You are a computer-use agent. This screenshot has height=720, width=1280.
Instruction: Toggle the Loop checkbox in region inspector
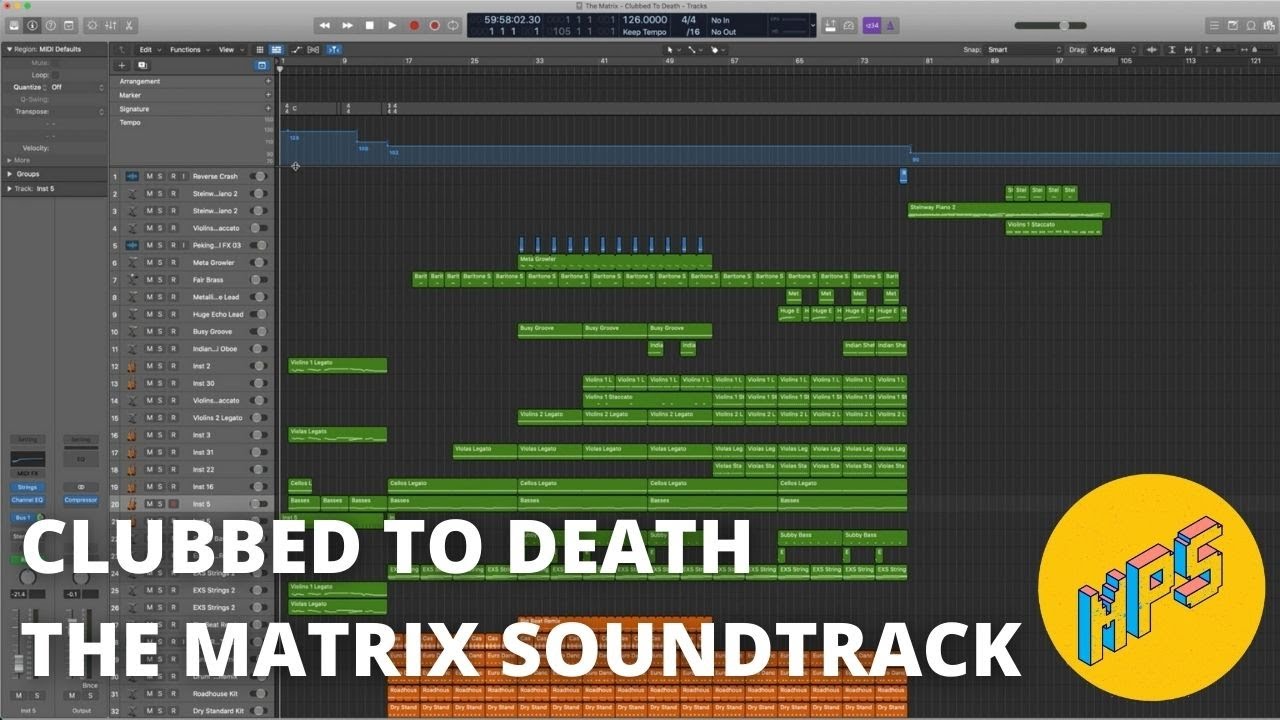coord(54,74)
